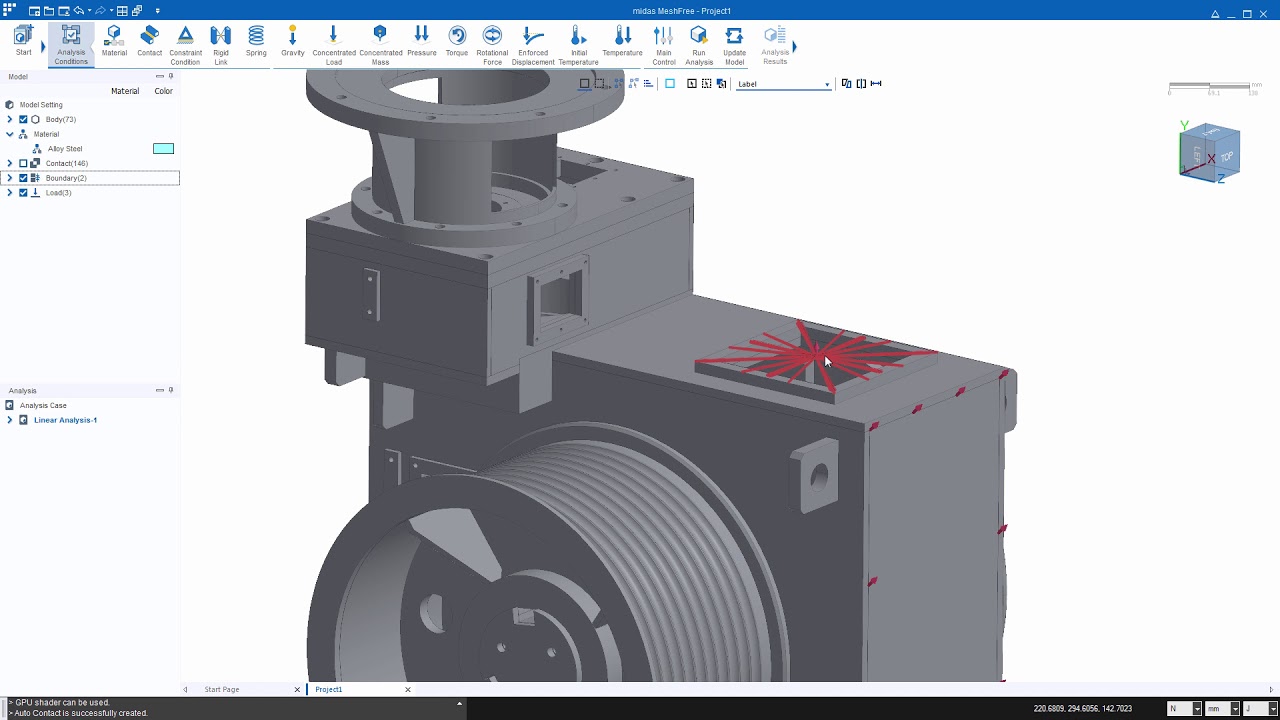1280x720 pixels.
Task: Expand the Load(3) tree node
Action: click(10, 192)
